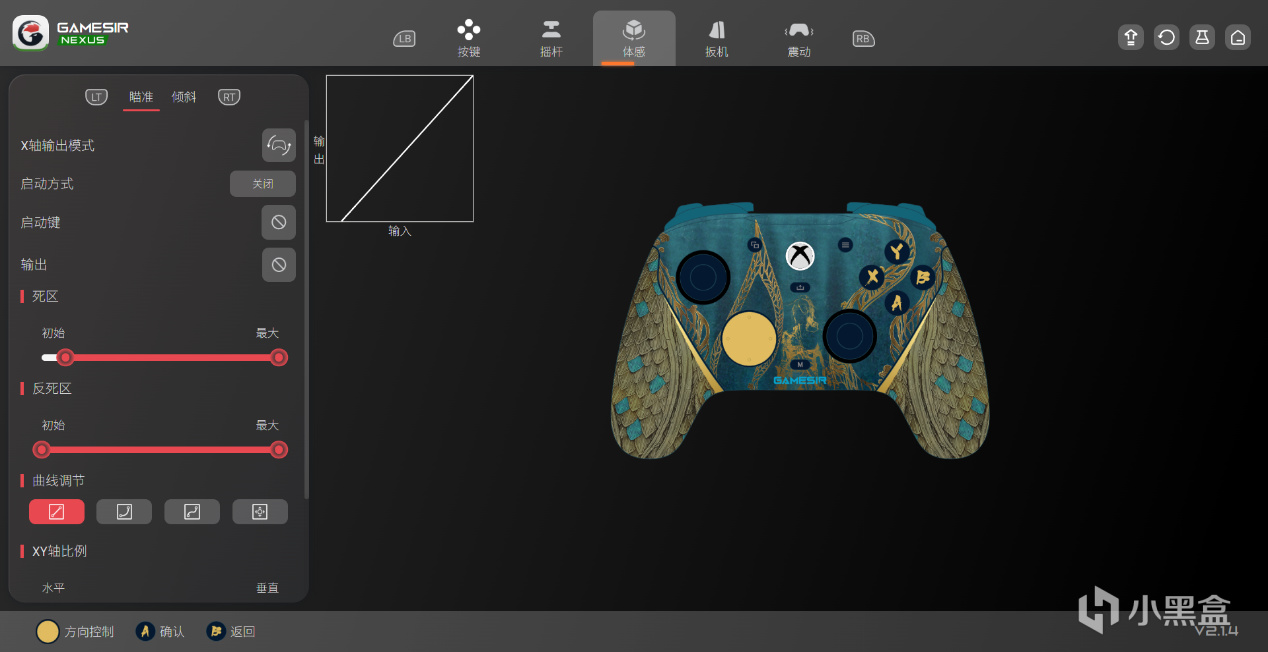
Task: Click the X button on the controller image
Action: click(x=872, y=277)
